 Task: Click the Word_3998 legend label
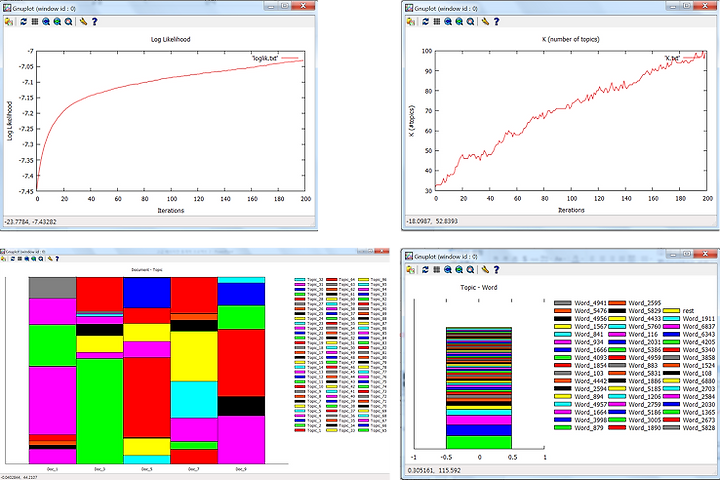point(591,420)
